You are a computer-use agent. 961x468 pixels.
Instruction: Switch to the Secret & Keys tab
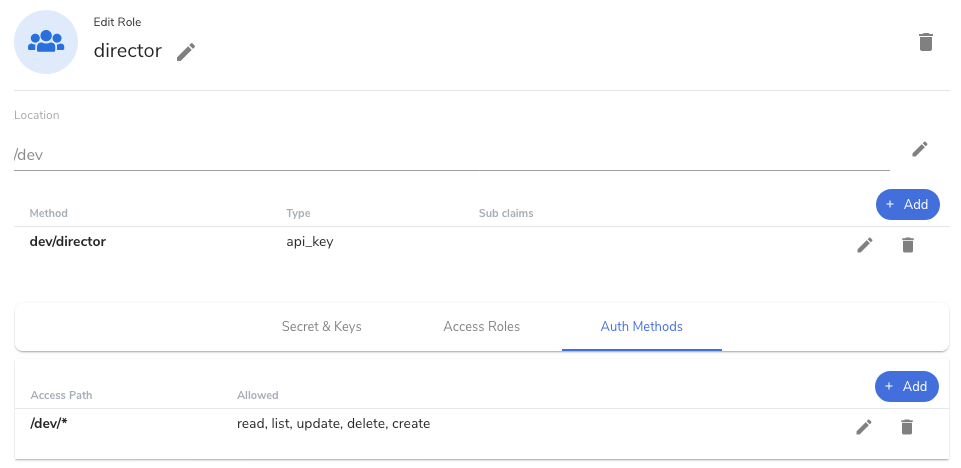pyautogui.click(x=322, y=326)
